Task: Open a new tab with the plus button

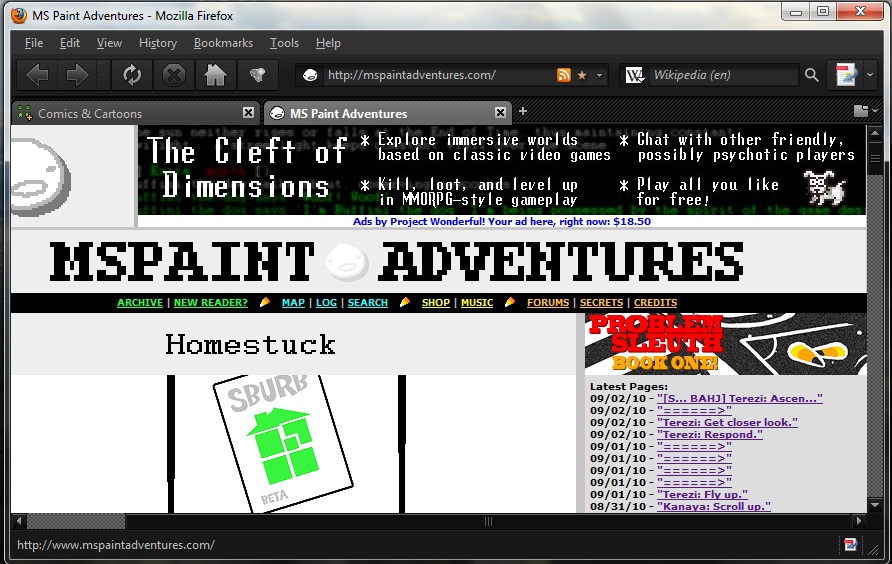Action: (522, 111)
